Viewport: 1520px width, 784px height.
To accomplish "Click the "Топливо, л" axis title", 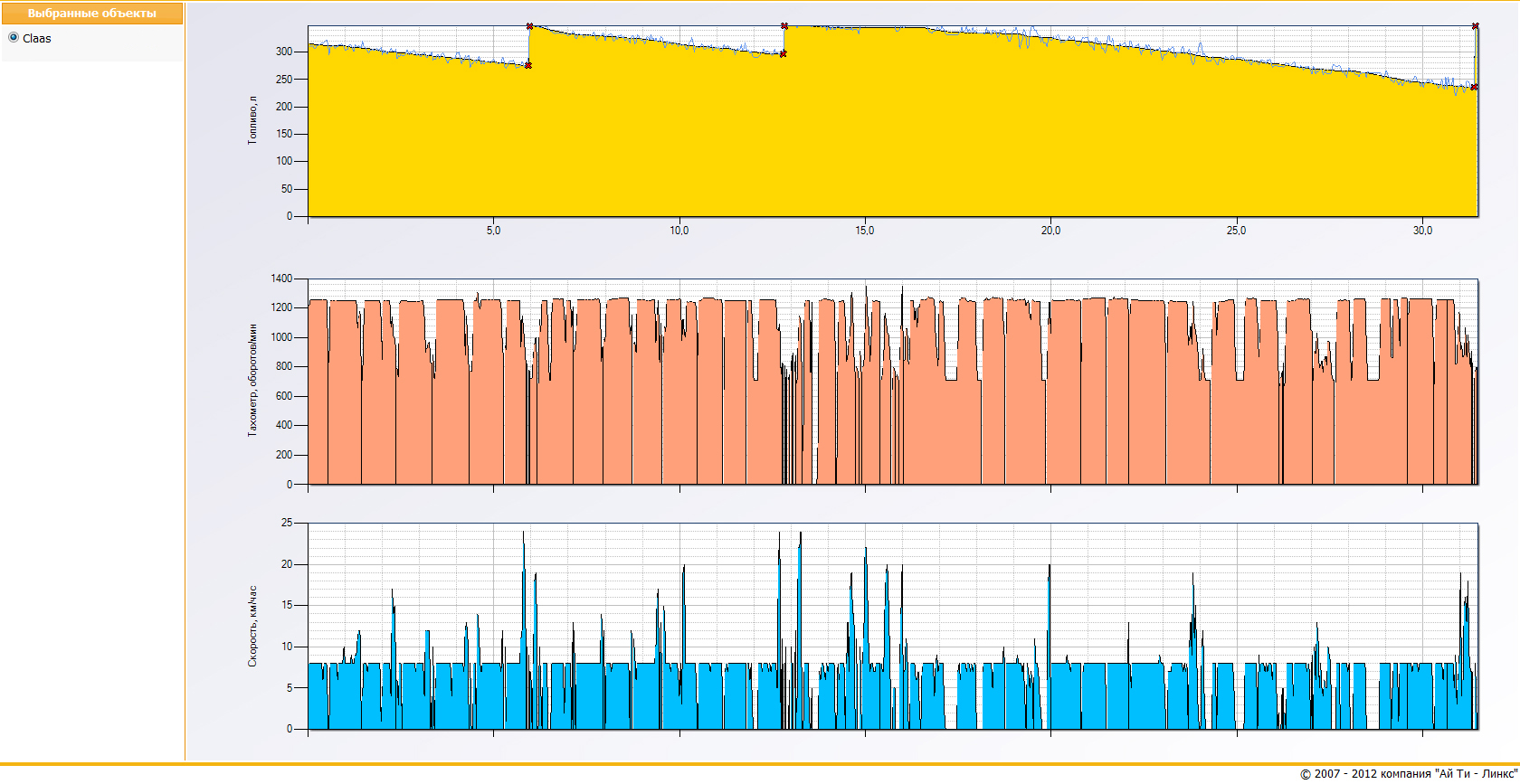I will [252, 120].
